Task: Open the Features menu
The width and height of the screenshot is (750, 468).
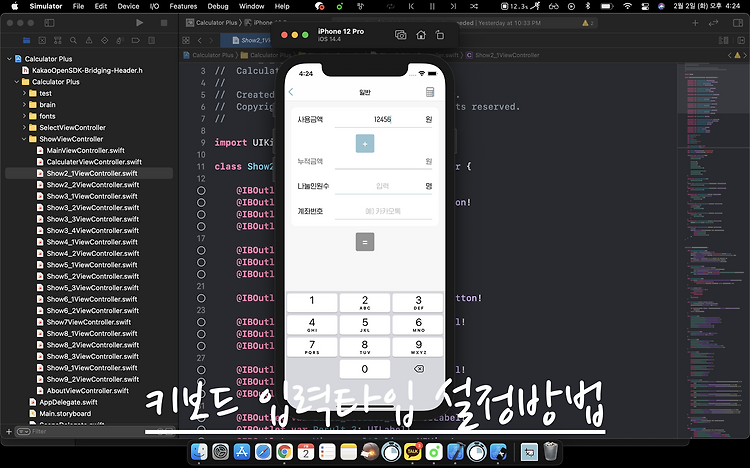Action: (x=183, y=6)
